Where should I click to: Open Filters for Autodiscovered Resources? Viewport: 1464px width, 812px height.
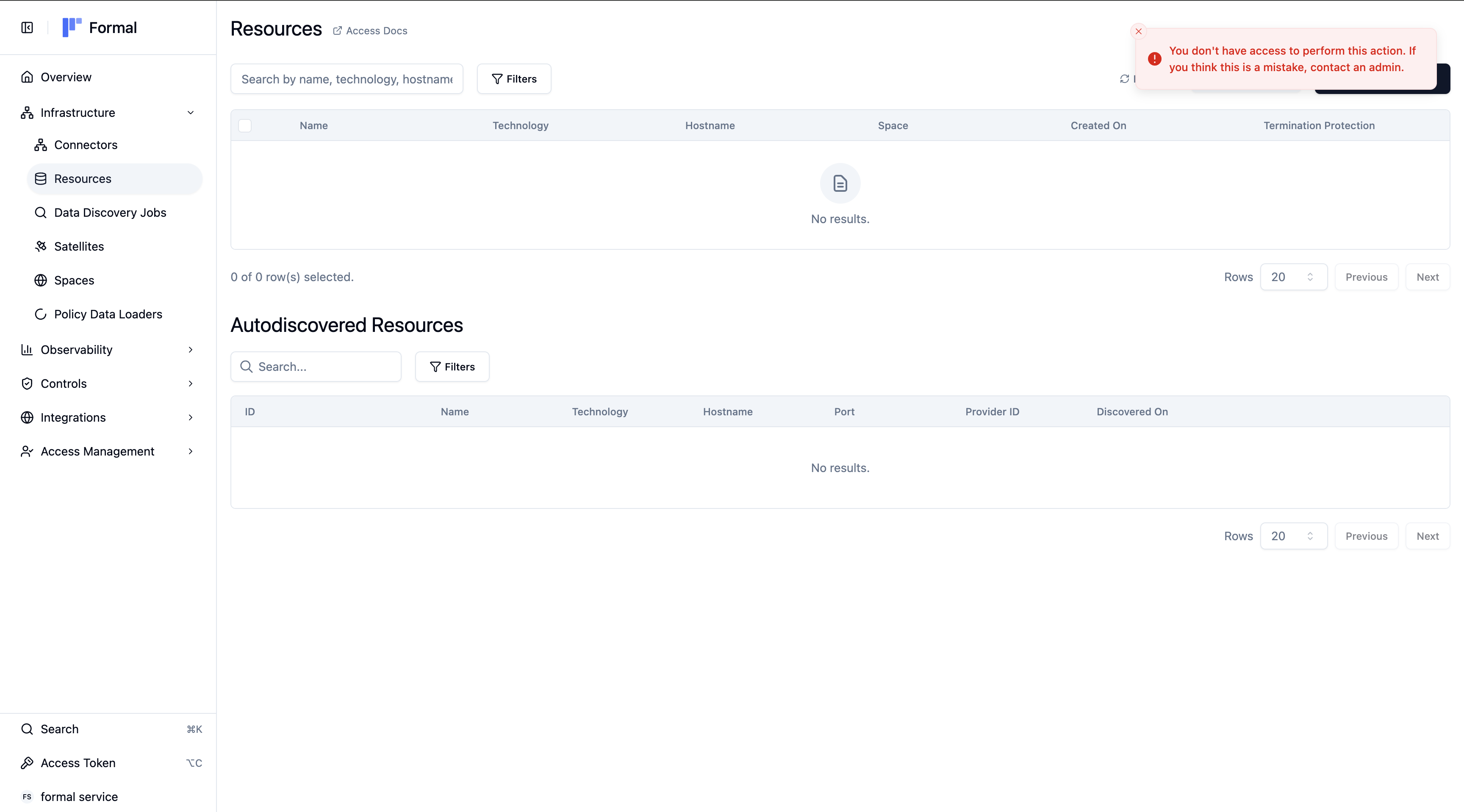tap(452, 367)
